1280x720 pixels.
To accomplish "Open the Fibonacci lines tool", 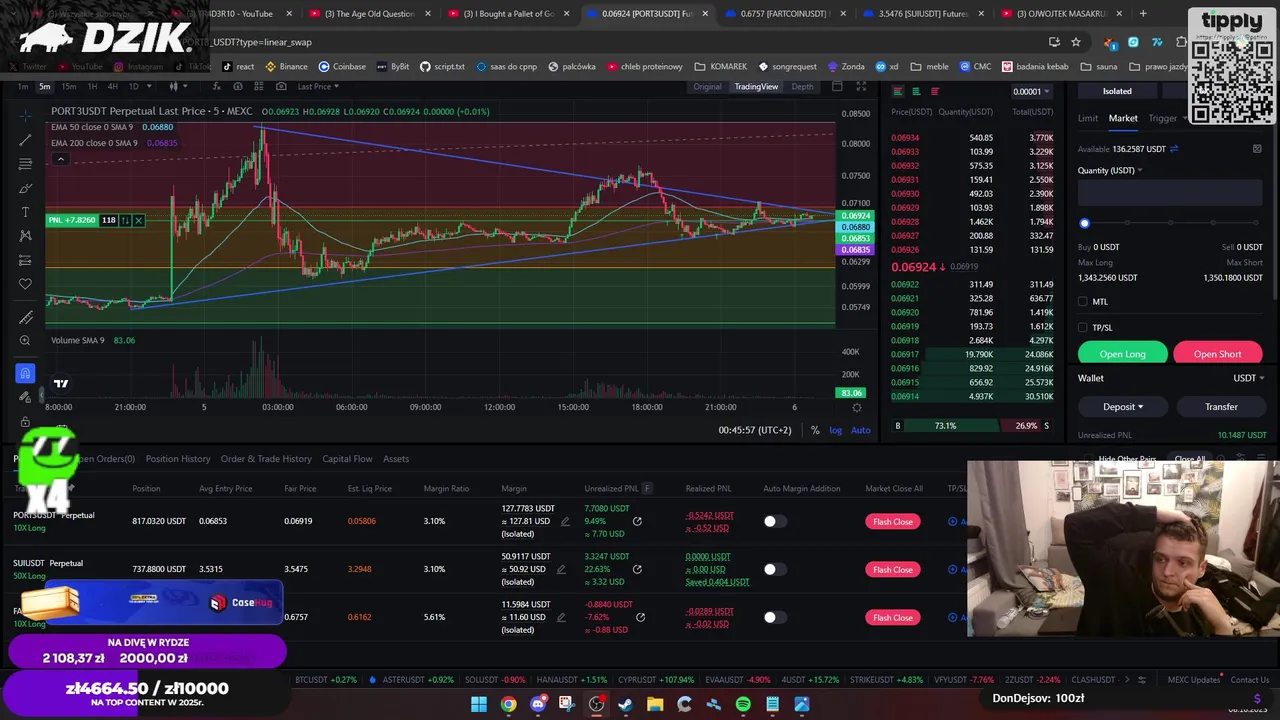I will 25,164.
